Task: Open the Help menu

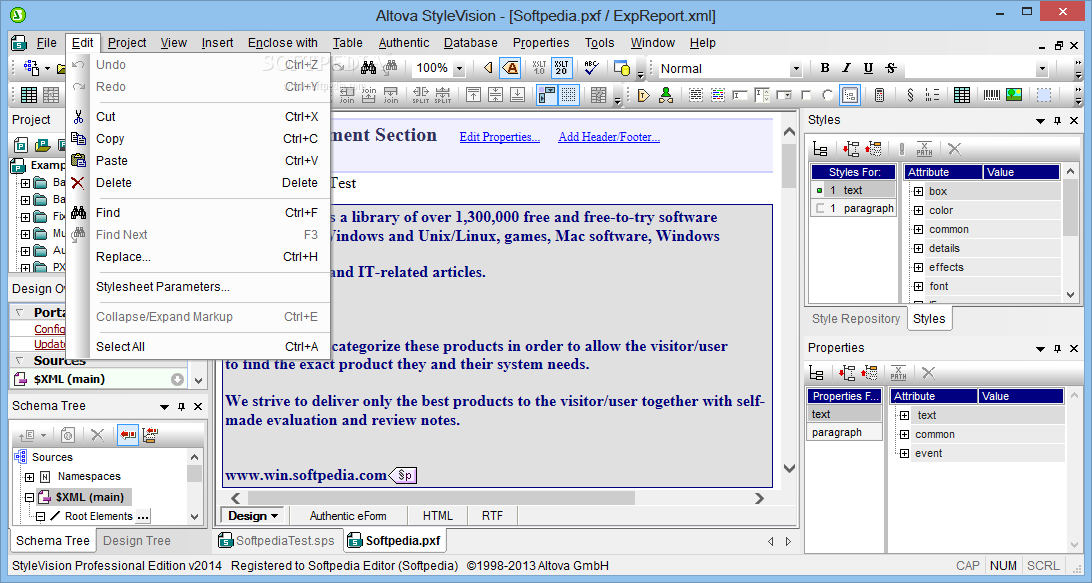Action: (702, 42)
